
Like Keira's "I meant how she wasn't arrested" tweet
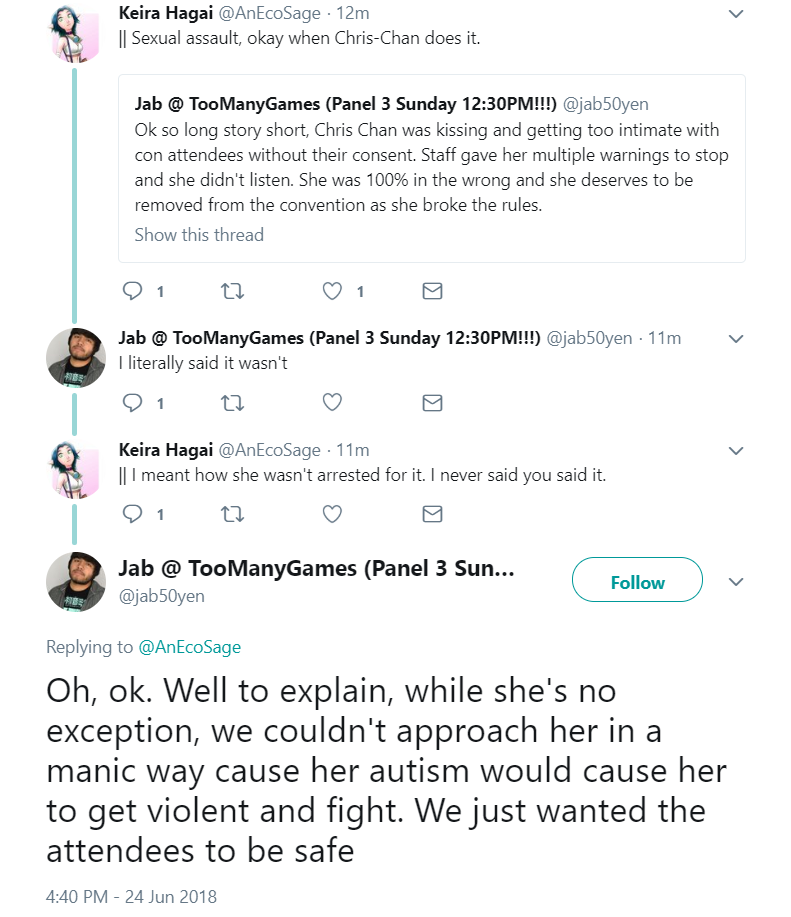pyautogui.click(x=332, y=514)
